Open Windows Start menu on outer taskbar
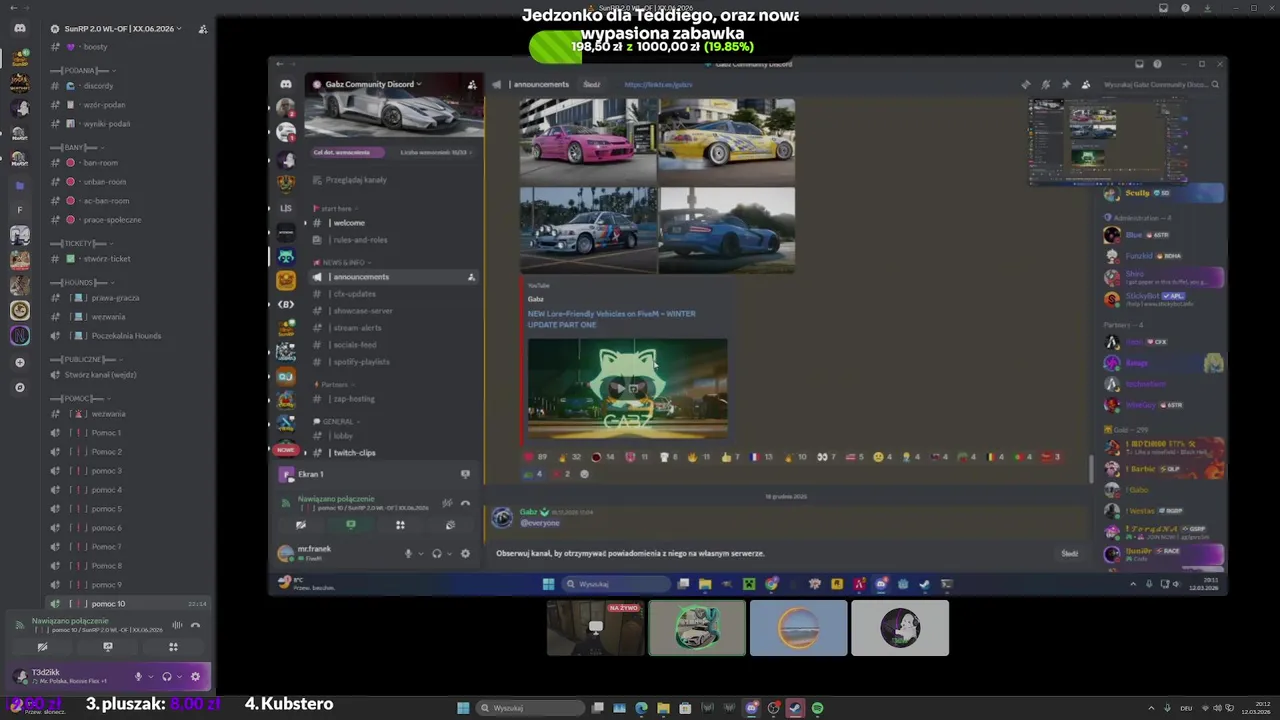The height and width of the screenshot is (720, 1280). coord(463,708)
